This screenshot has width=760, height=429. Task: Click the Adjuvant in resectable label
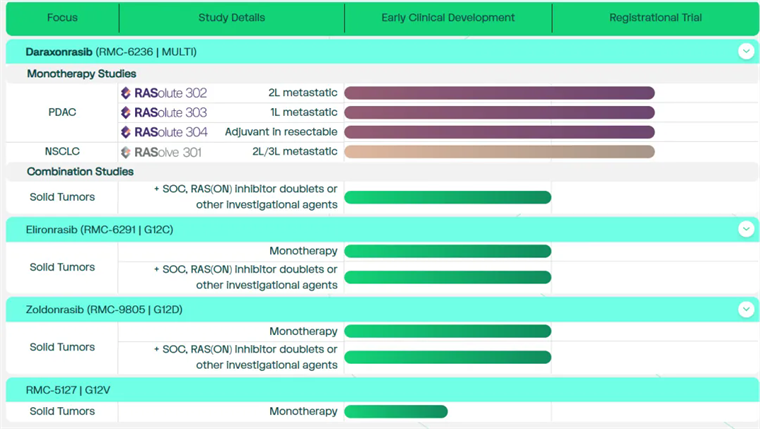pyautogui.click(x=281, y=132)
